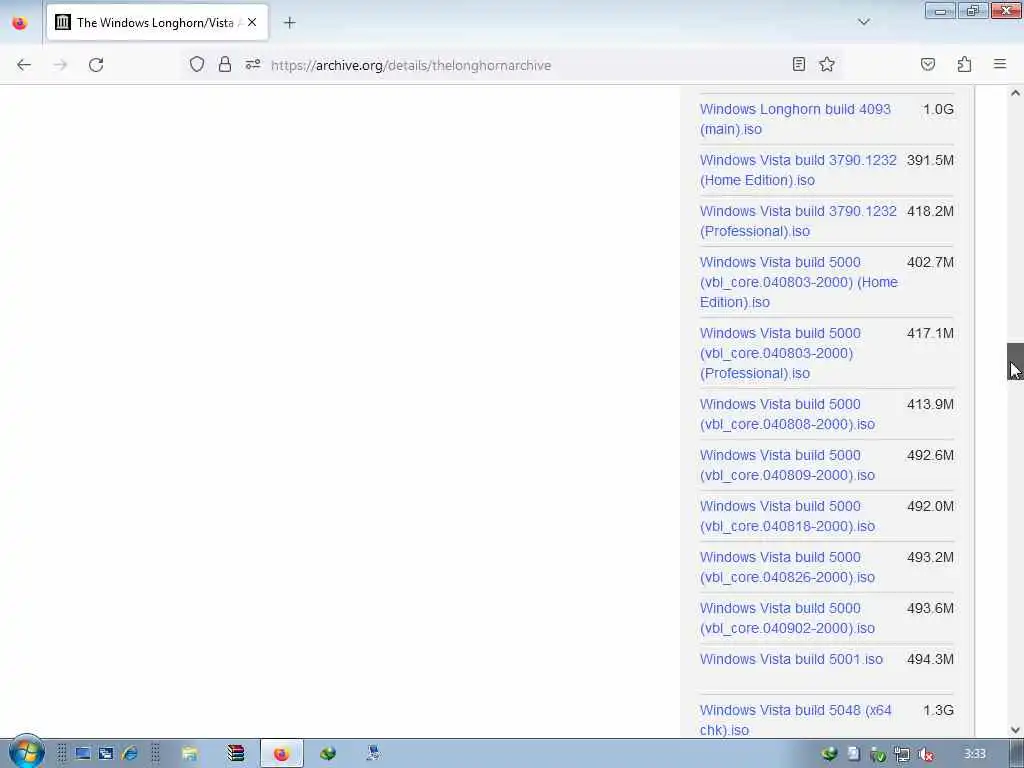
Task: Download Vista build 3790.1232 (Home Edition).iso
Action: pyautogui.click(x=798, y=170)
